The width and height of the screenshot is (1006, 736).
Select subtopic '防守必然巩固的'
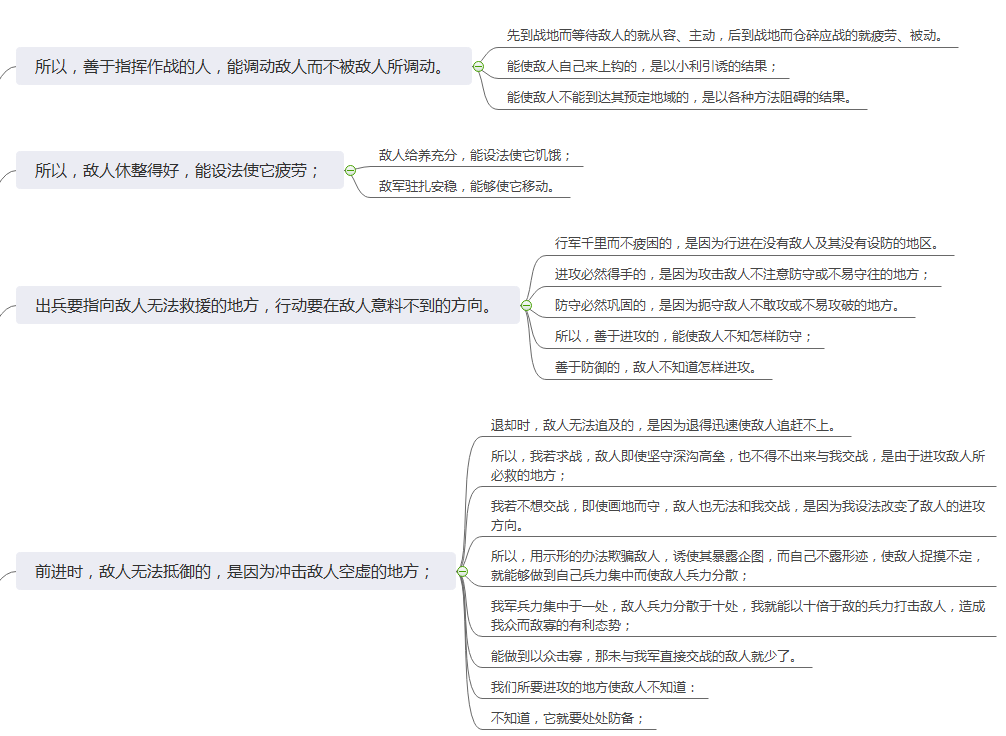click(x=728, y=305)
